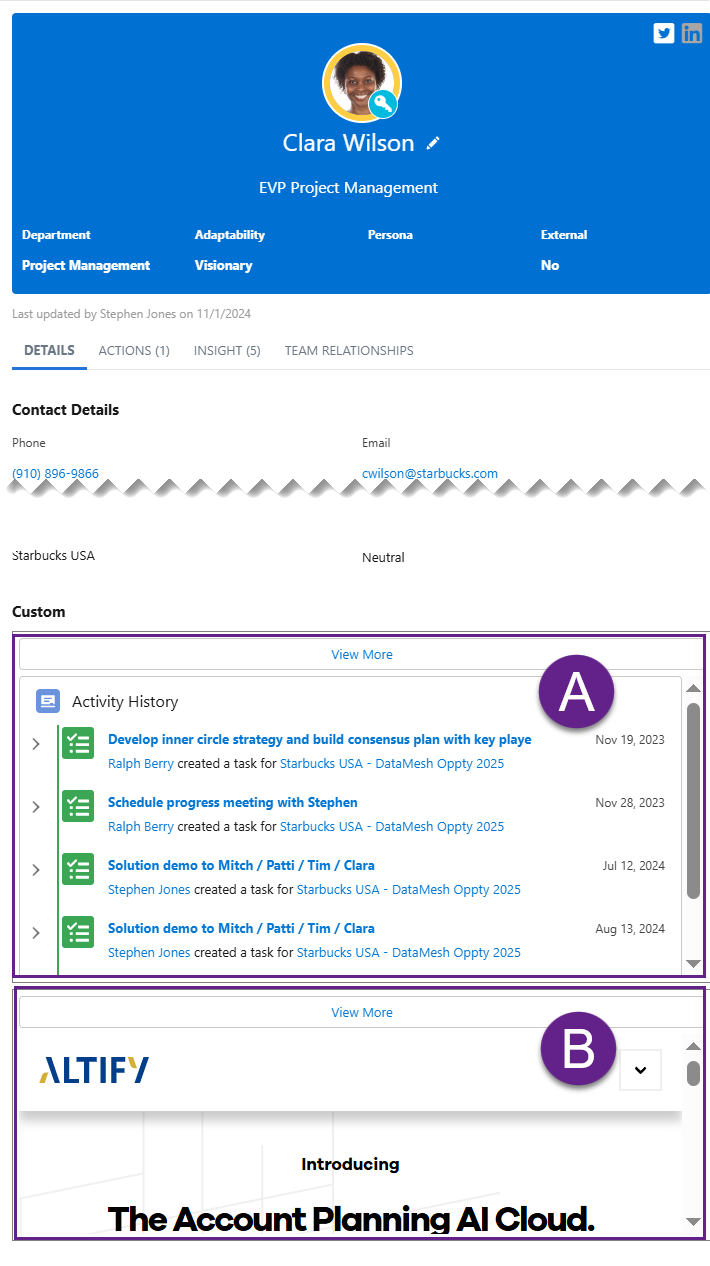This screenshot has height=1266, width=710.
Task: Click View More above Activity History
Action: point(362,655)
